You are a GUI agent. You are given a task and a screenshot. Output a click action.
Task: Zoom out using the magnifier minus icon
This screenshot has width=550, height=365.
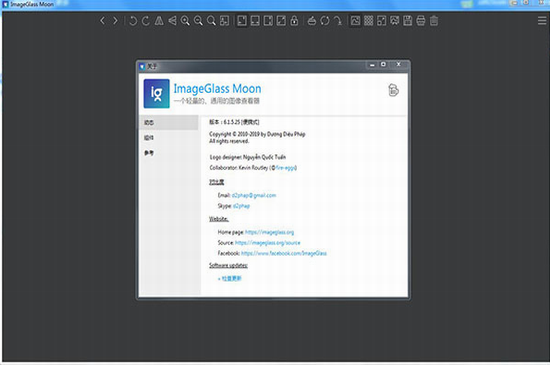pyautogui.click(x=199, y=21)
